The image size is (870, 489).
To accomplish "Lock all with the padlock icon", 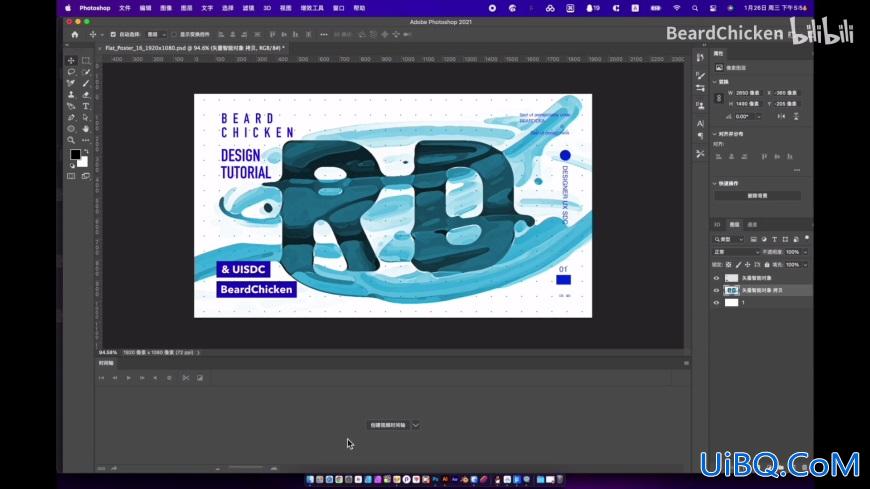I will (767, 265).
